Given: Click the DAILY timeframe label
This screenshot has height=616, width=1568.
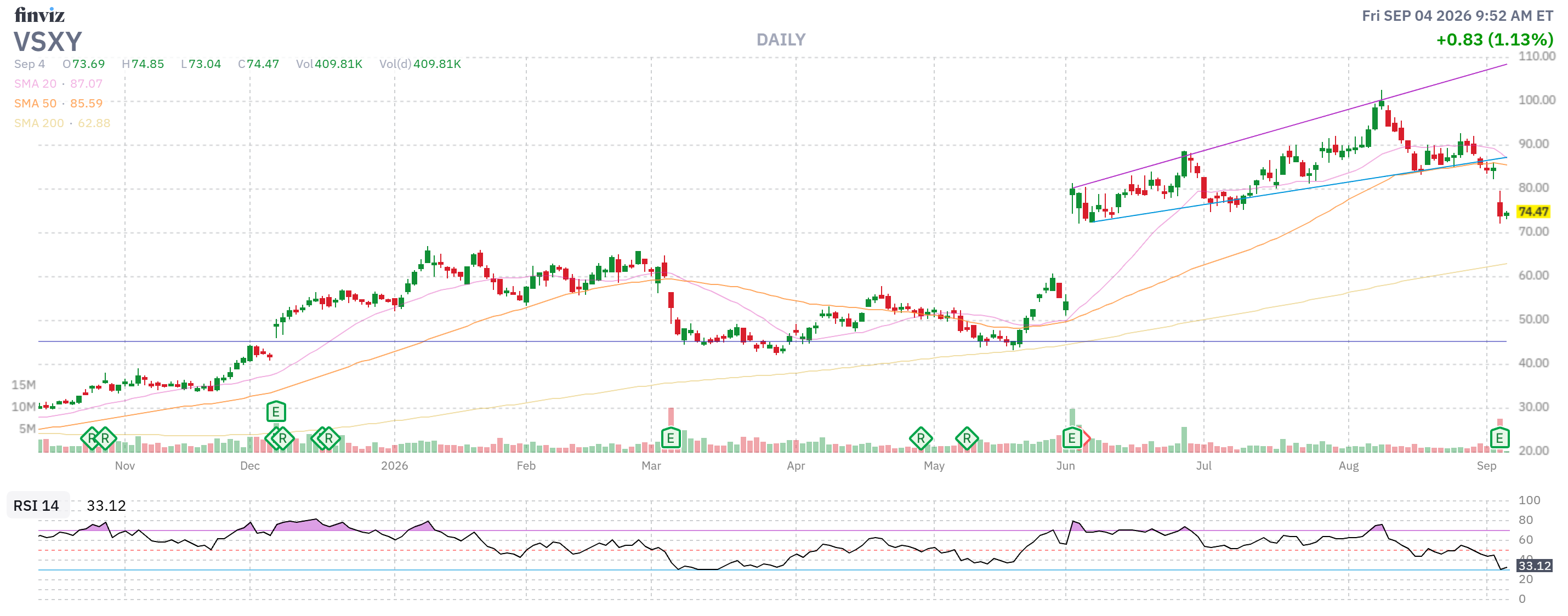Looking at the screenshot, I should pos(780,39).
